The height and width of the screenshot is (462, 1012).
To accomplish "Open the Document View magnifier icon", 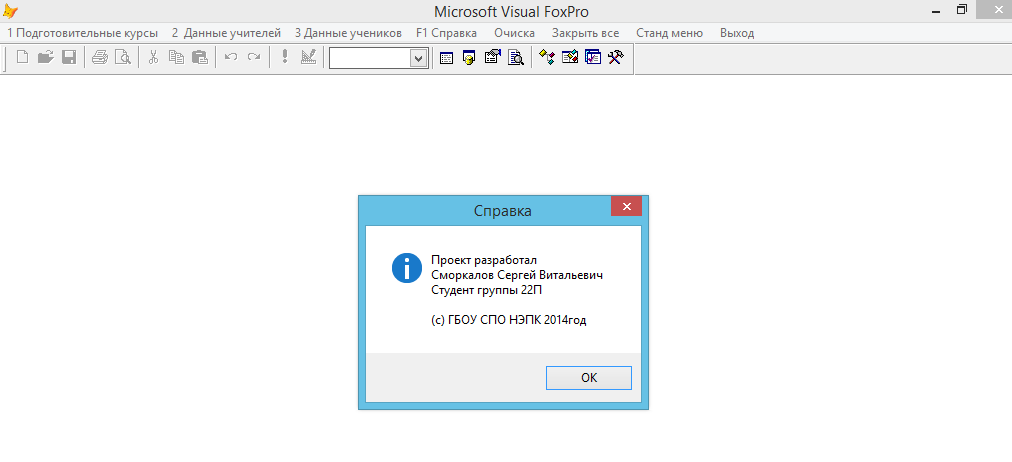I will coord(516,58).
